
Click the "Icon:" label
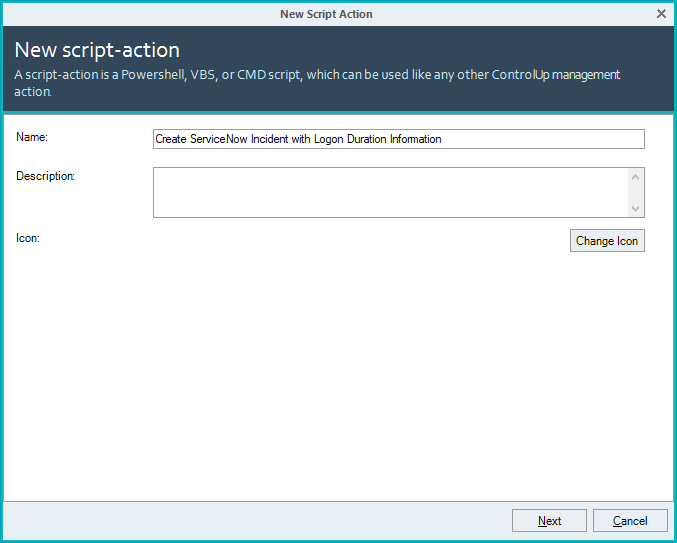coord(28,238)
